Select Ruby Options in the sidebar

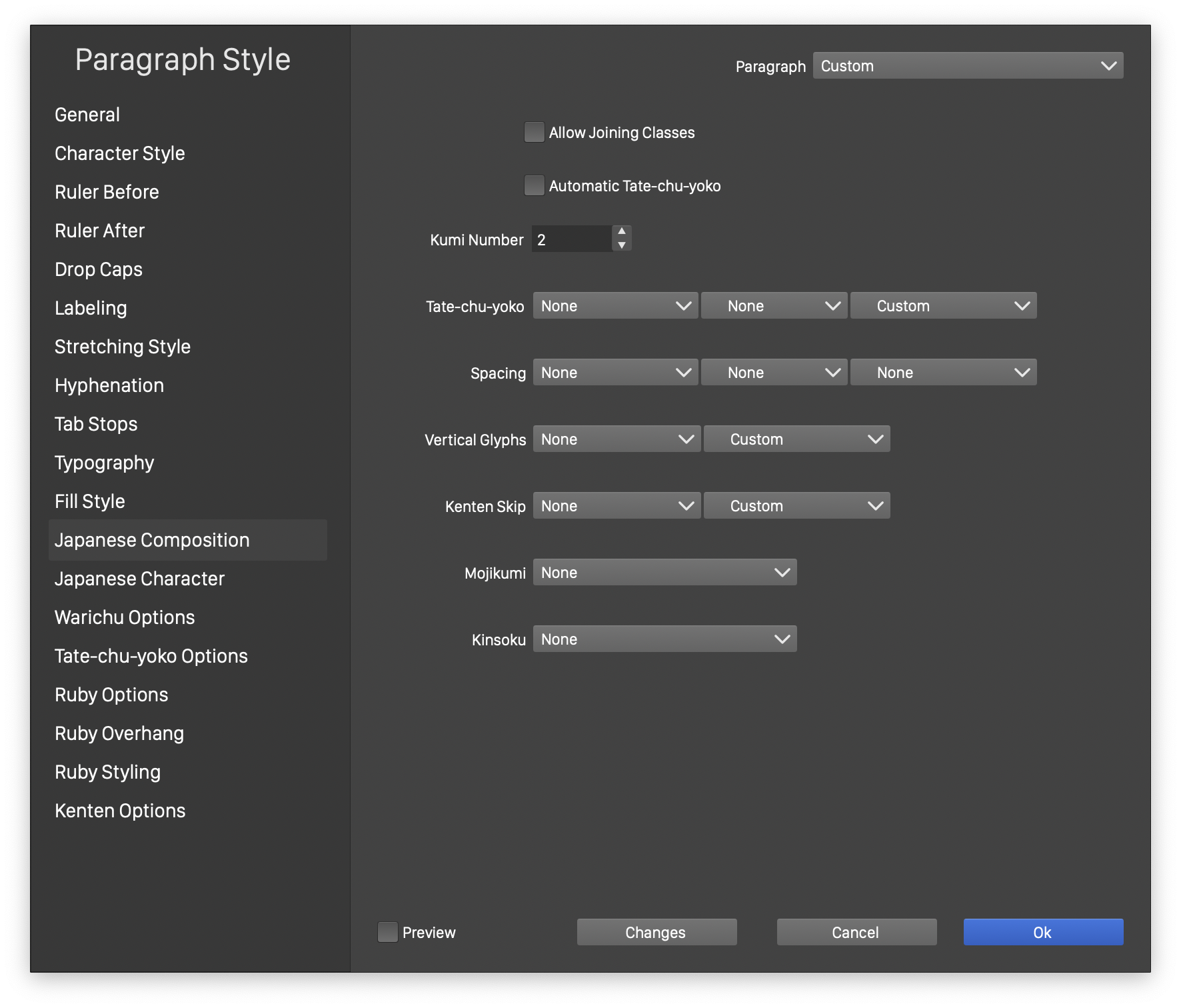pos(111,695)
